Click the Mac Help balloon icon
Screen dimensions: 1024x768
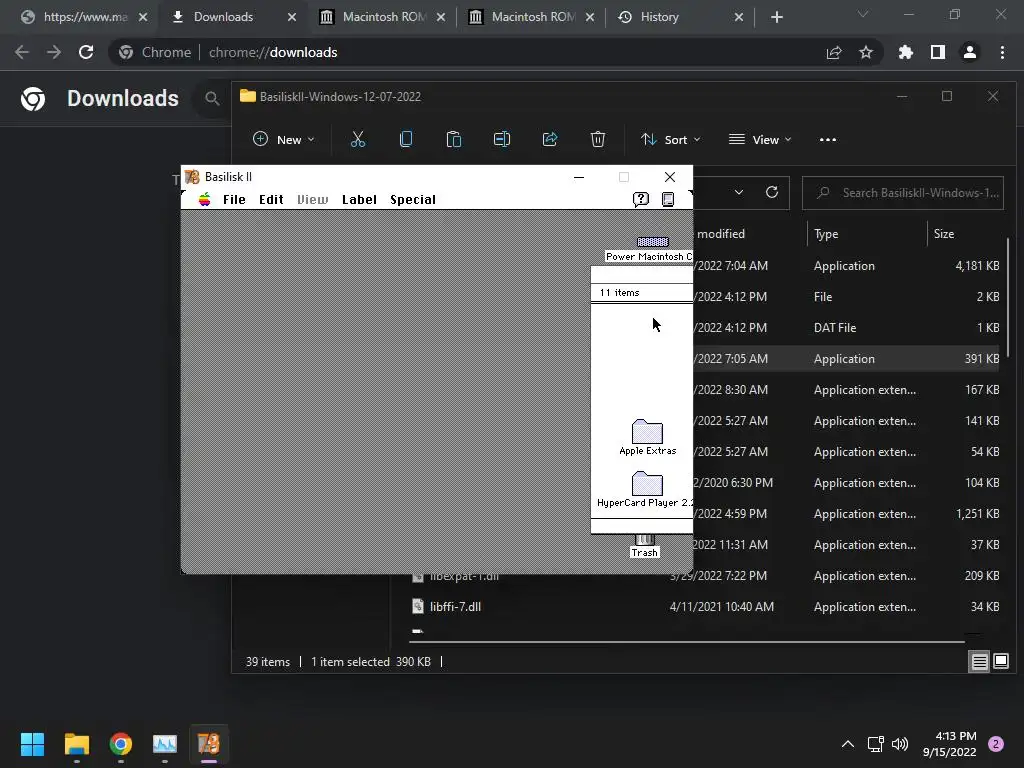tap(641, 199)
